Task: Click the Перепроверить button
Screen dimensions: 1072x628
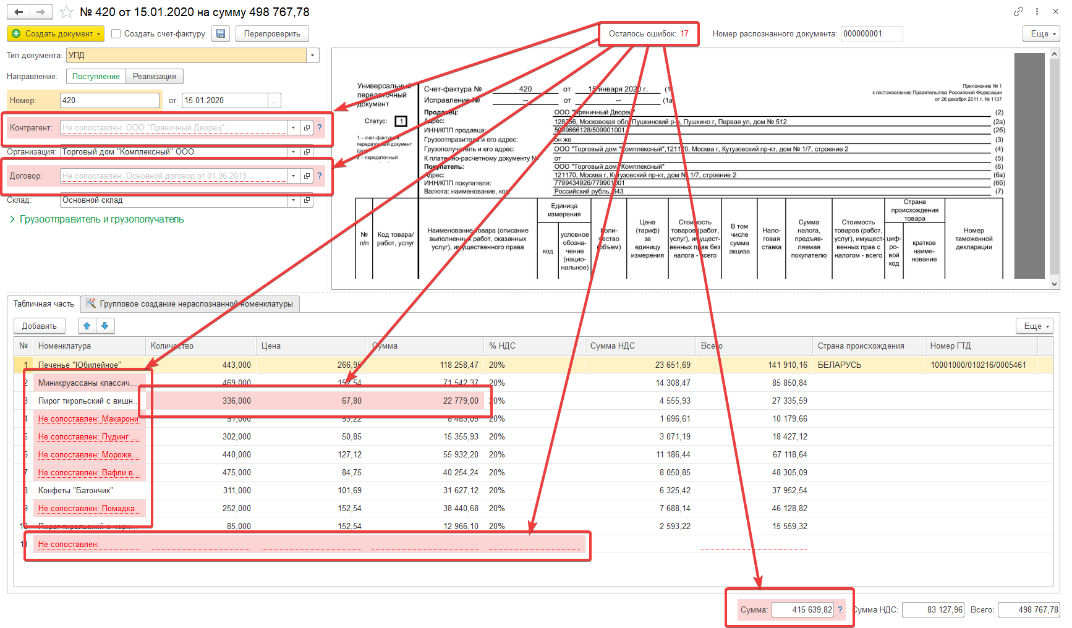Action: [x=272, y=33]
